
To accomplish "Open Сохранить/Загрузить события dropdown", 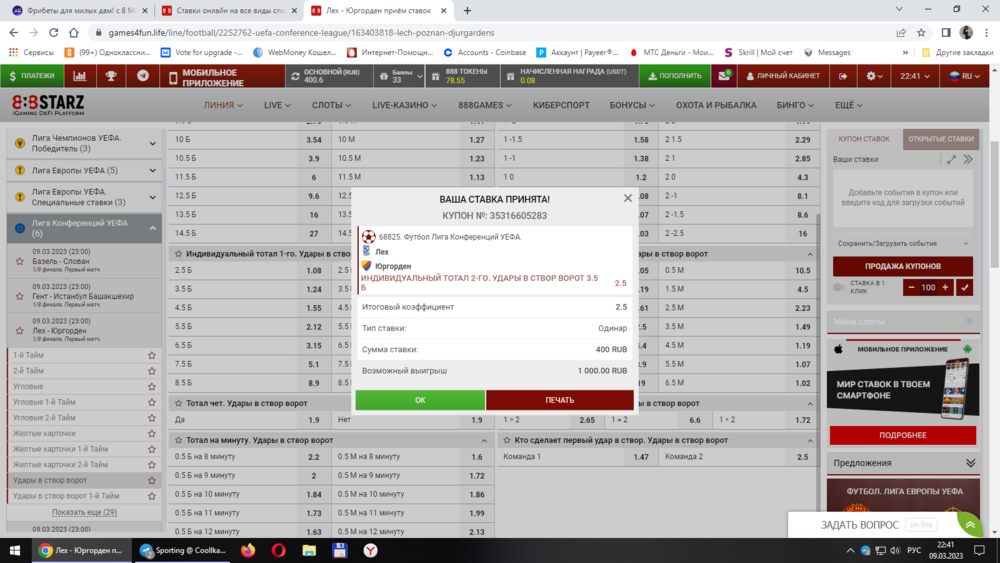I will point(902,244).
